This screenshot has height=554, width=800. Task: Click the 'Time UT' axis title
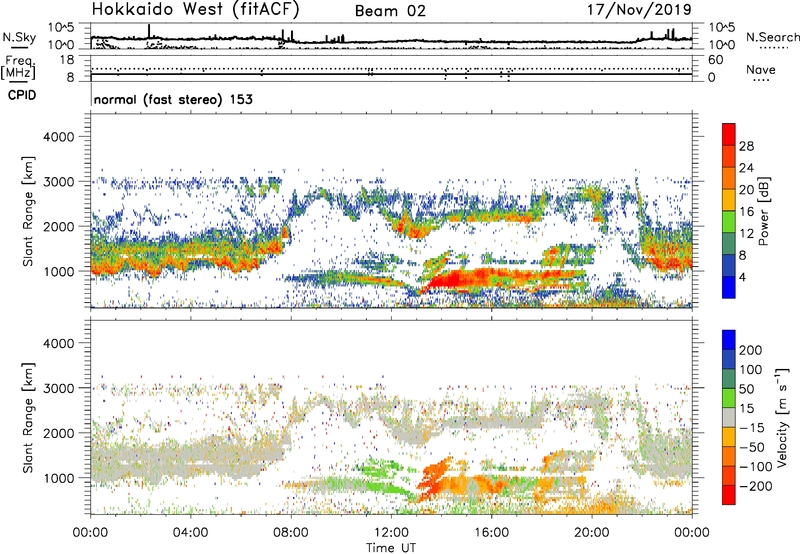coord(391,548)
